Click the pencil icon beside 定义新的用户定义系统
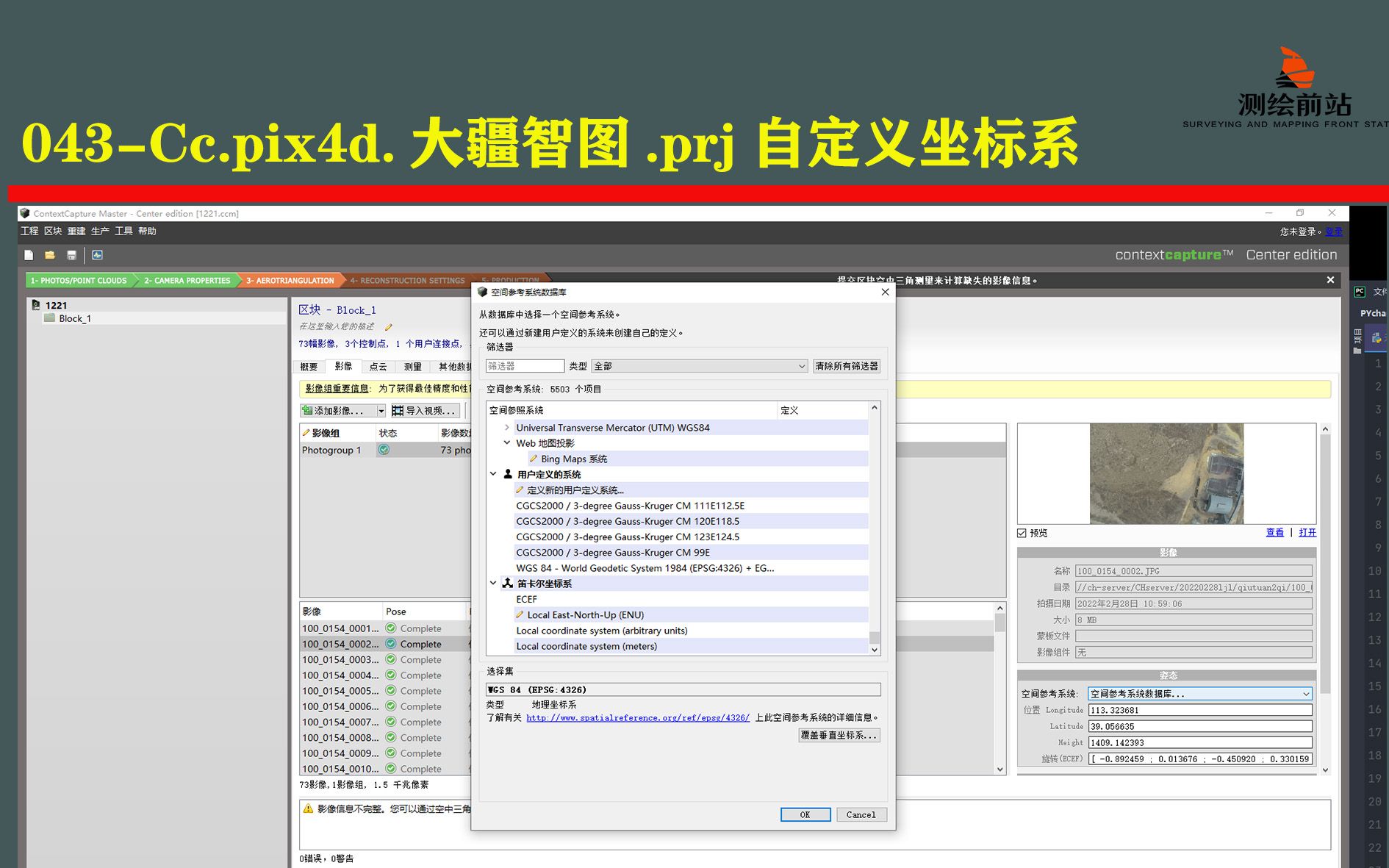Viewport: 1389px width, 868px height. coord(520,489)
